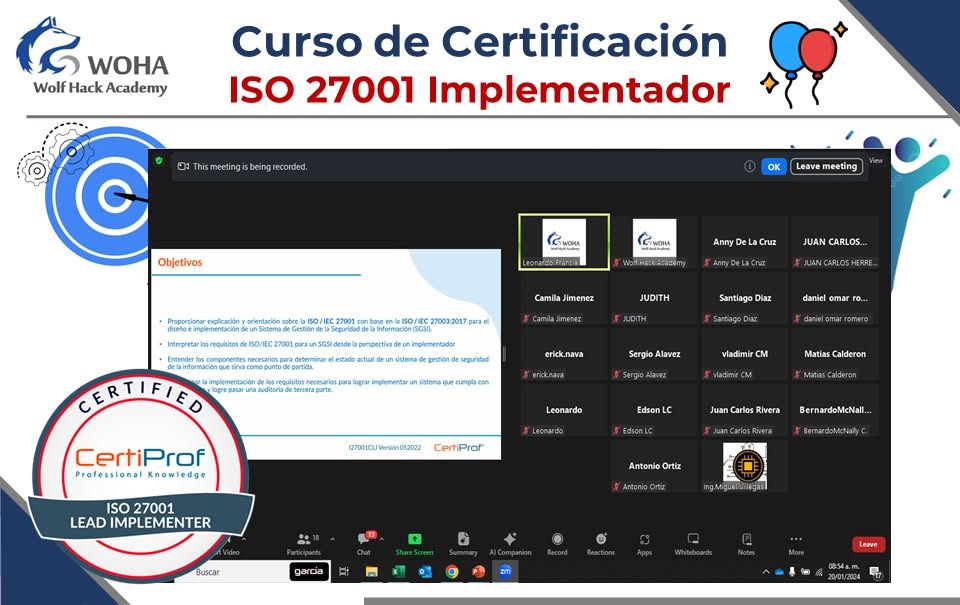Click OK on the recording notice
This screenshot has height=605, width=960.
click(x=774, y=167)
